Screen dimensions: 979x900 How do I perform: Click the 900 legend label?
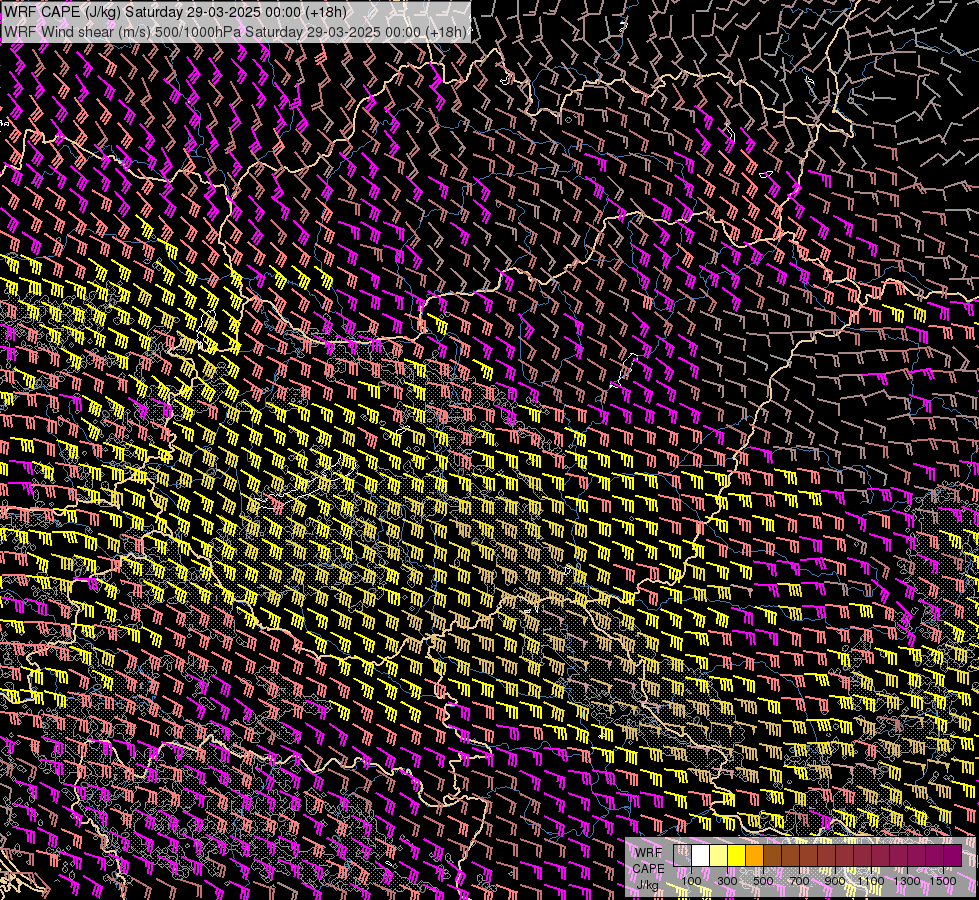tap(835, 881)
